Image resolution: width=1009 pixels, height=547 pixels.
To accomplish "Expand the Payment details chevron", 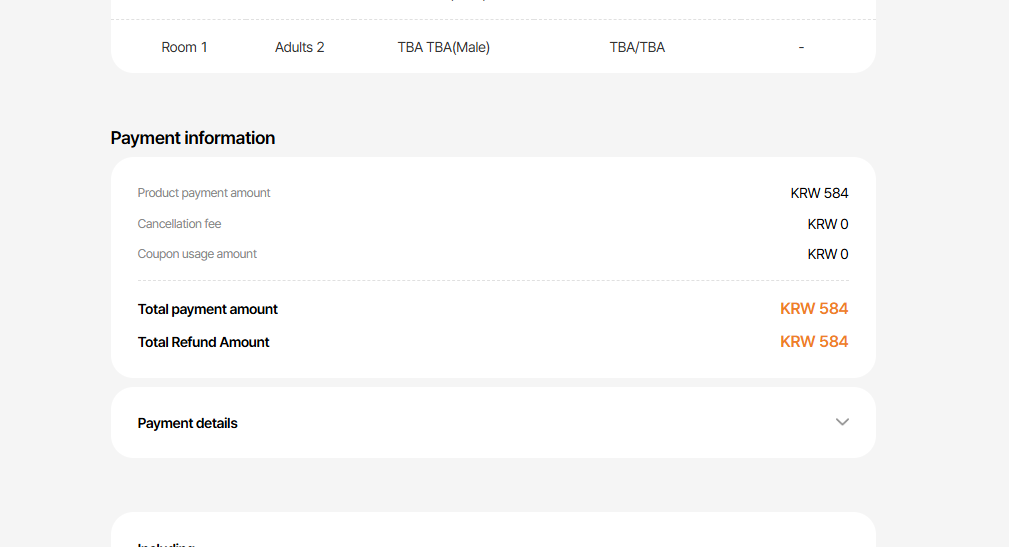I will (842, 422).
